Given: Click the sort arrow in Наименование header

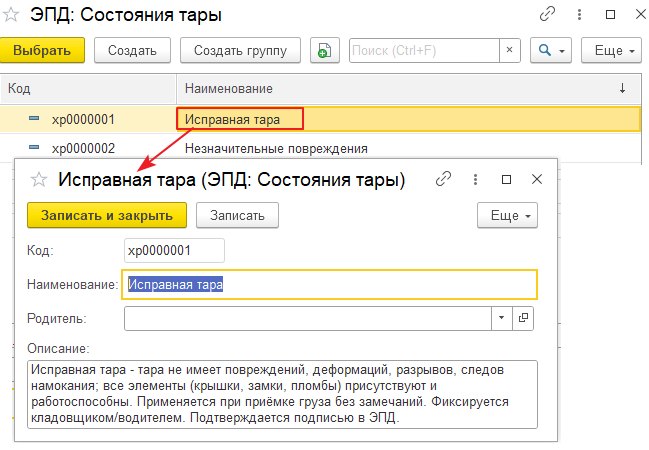Looking at the screenshot, I should (622, 88).
